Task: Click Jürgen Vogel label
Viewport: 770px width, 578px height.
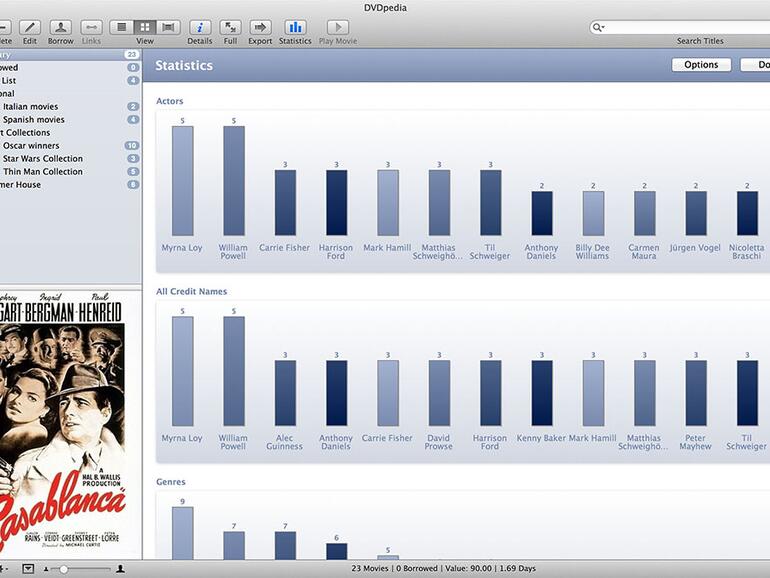Action: 695,248
